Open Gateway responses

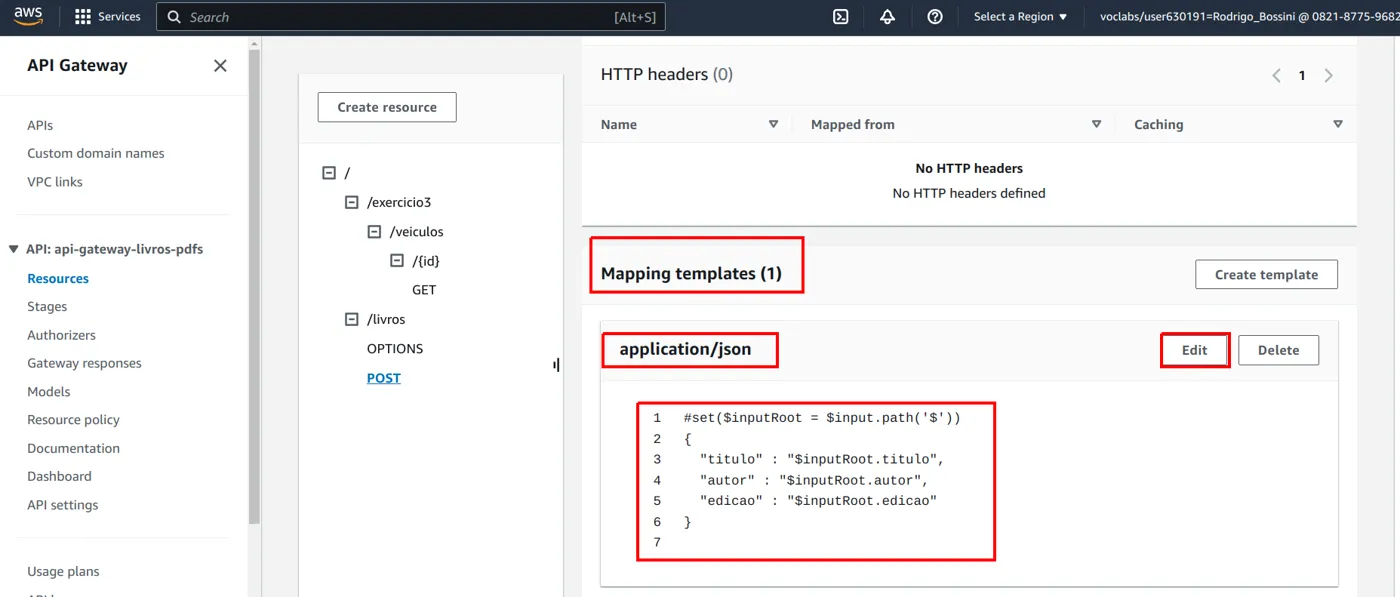pyautogui.click(x=84, y=363)
